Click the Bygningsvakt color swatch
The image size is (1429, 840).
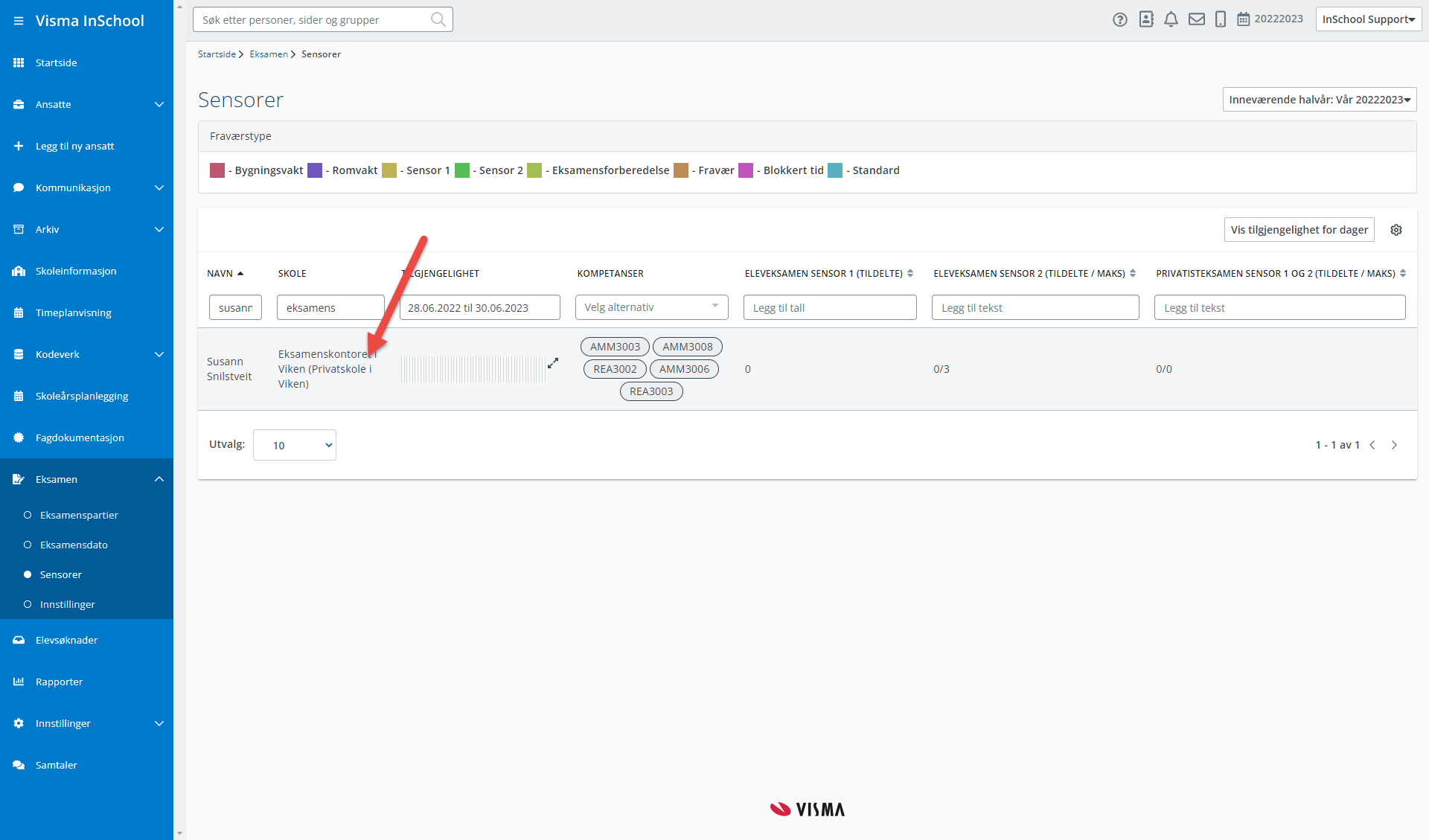coord(217,170)
